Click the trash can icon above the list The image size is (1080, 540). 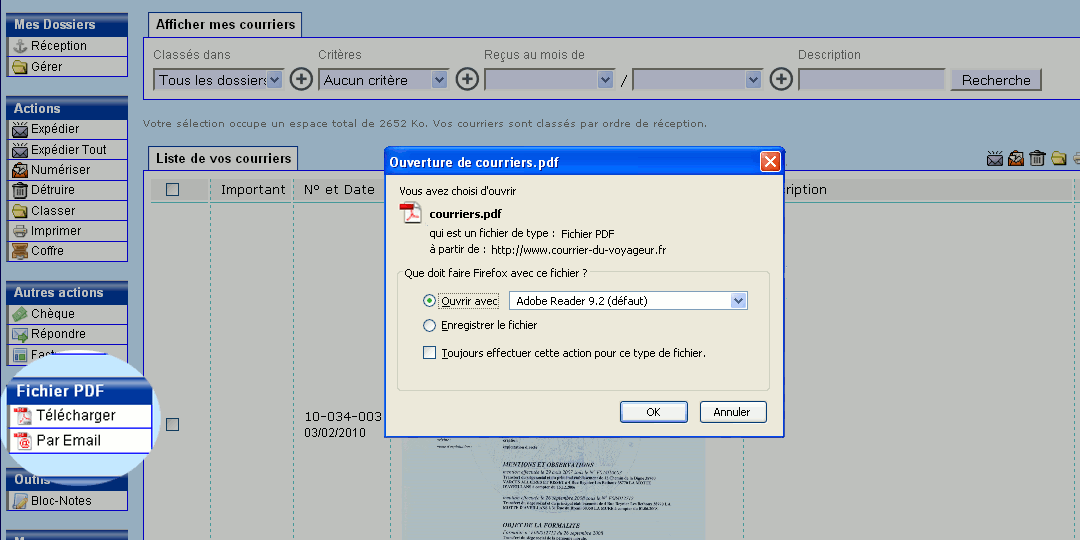click(1037, 158)
